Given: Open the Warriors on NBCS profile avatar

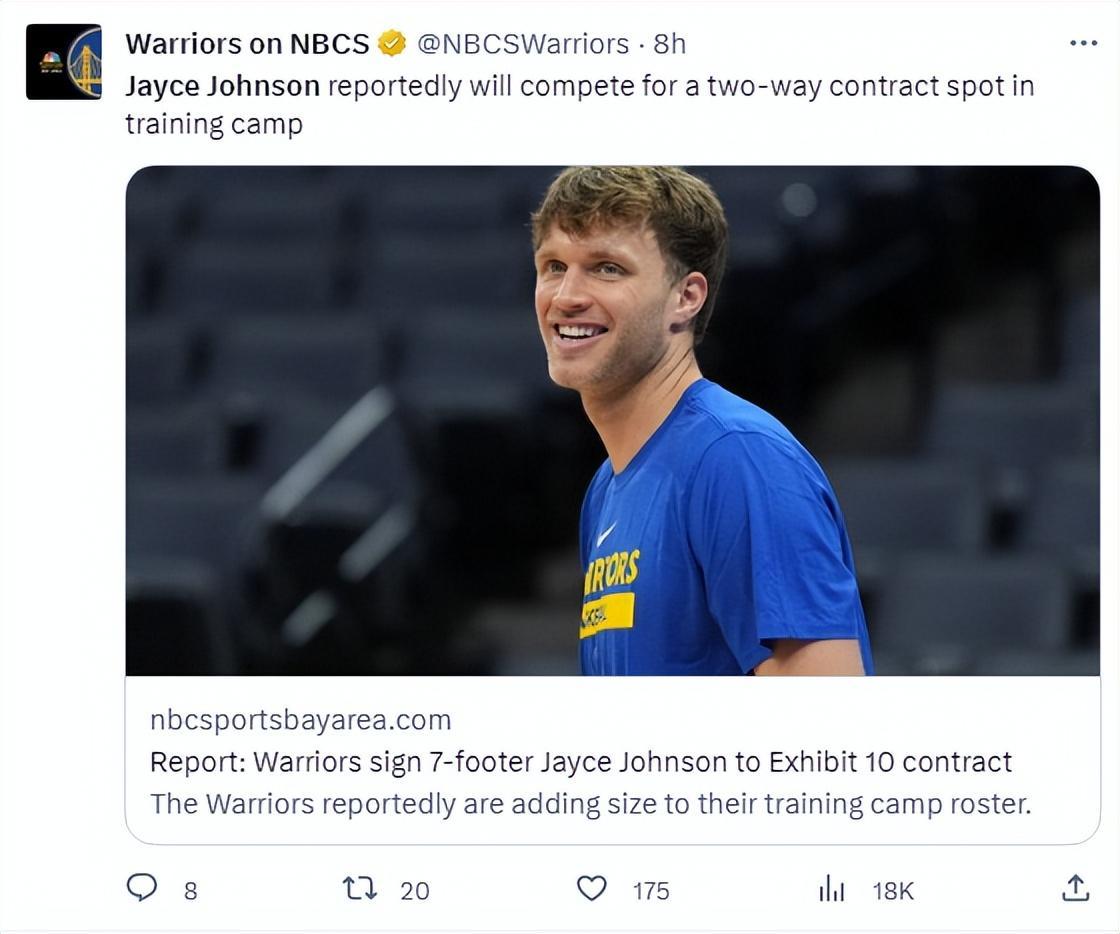Looking at the screenshot, I should point(64,62).
